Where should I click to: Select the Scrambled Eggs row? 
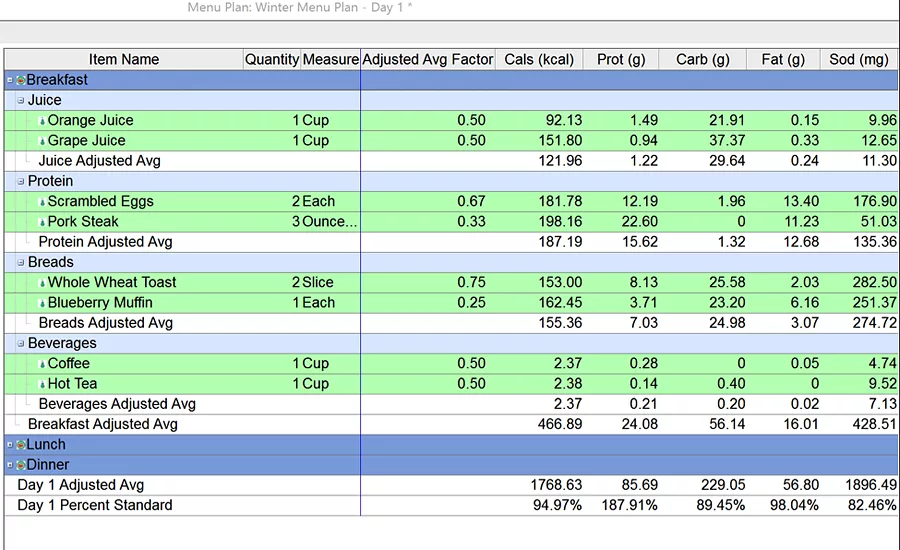(x=451, y=202)
